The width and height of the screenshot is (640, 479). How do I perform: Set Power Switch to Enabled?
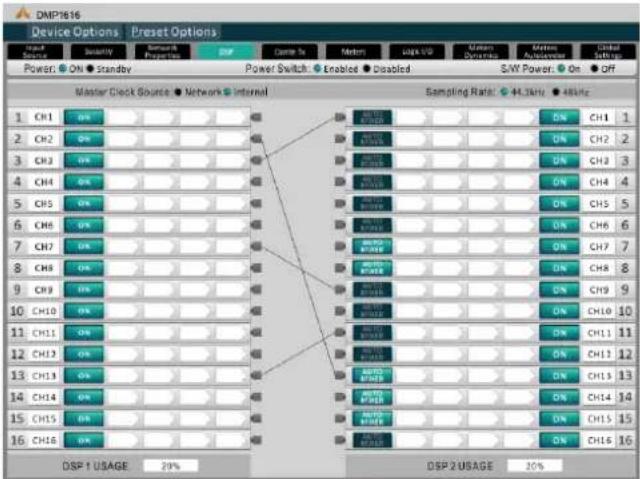pyautogui.click(x=317, y=69)
